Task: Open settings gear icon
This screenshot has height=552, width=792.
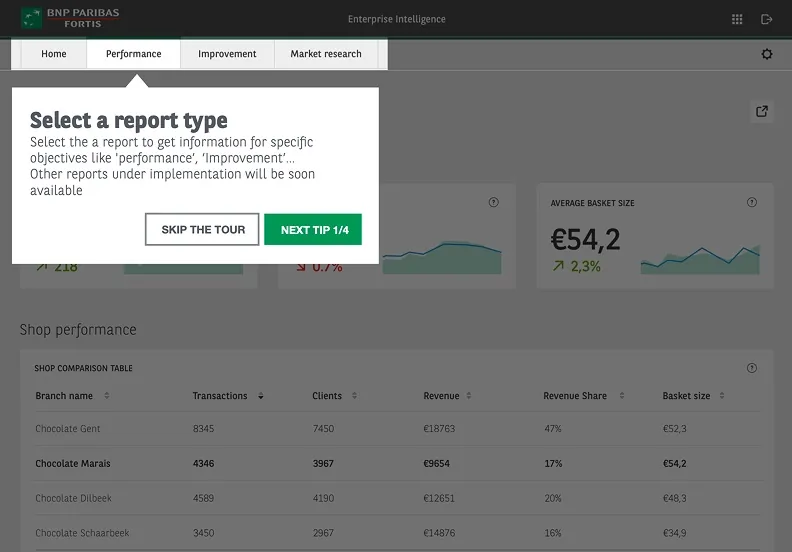Action: pos(767,54)
